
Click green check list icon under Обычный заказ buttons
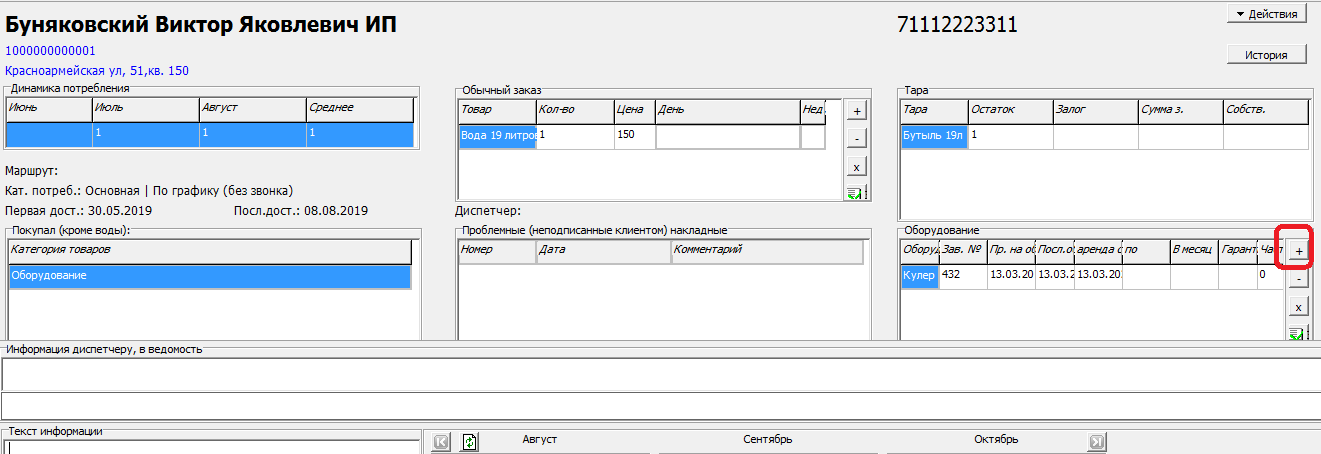click(x=856, y=193)
